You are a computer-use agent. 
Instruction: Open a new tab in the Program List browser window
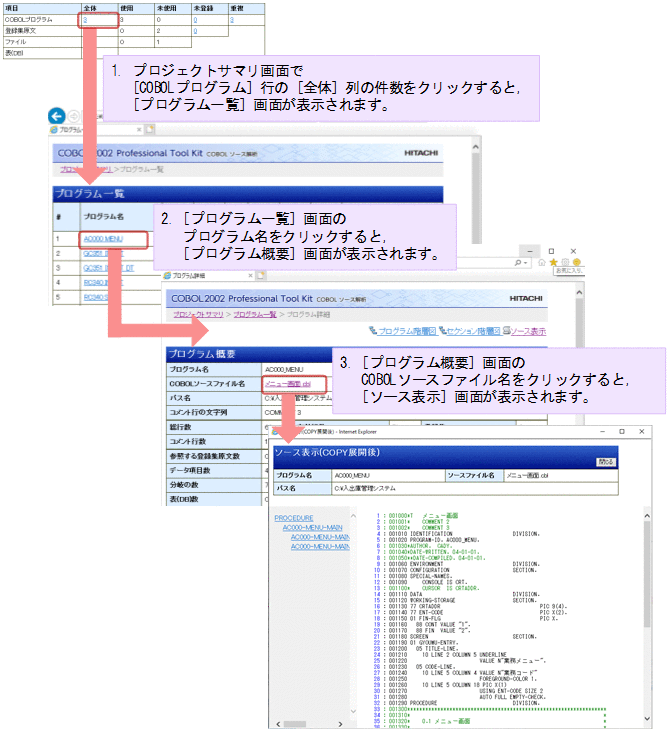(150, 129)
